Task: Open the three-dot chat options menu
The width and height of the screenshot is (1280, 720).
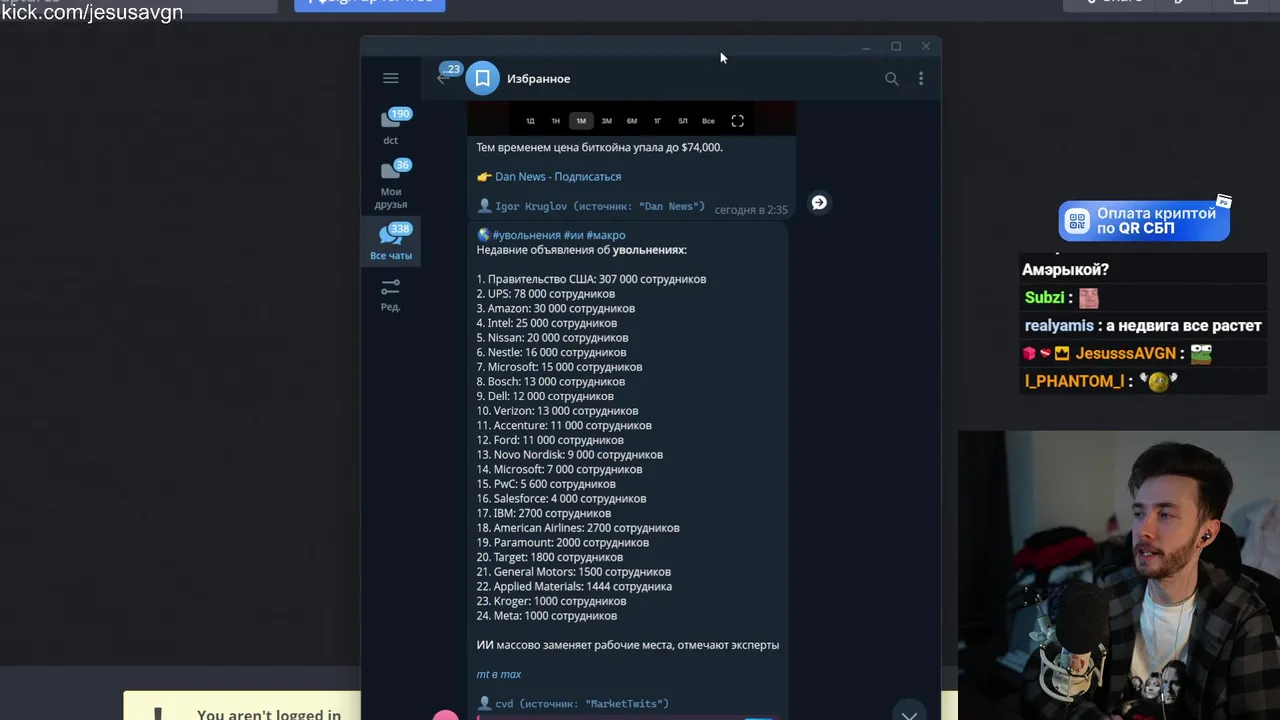Action: click(x=921, y=78)
